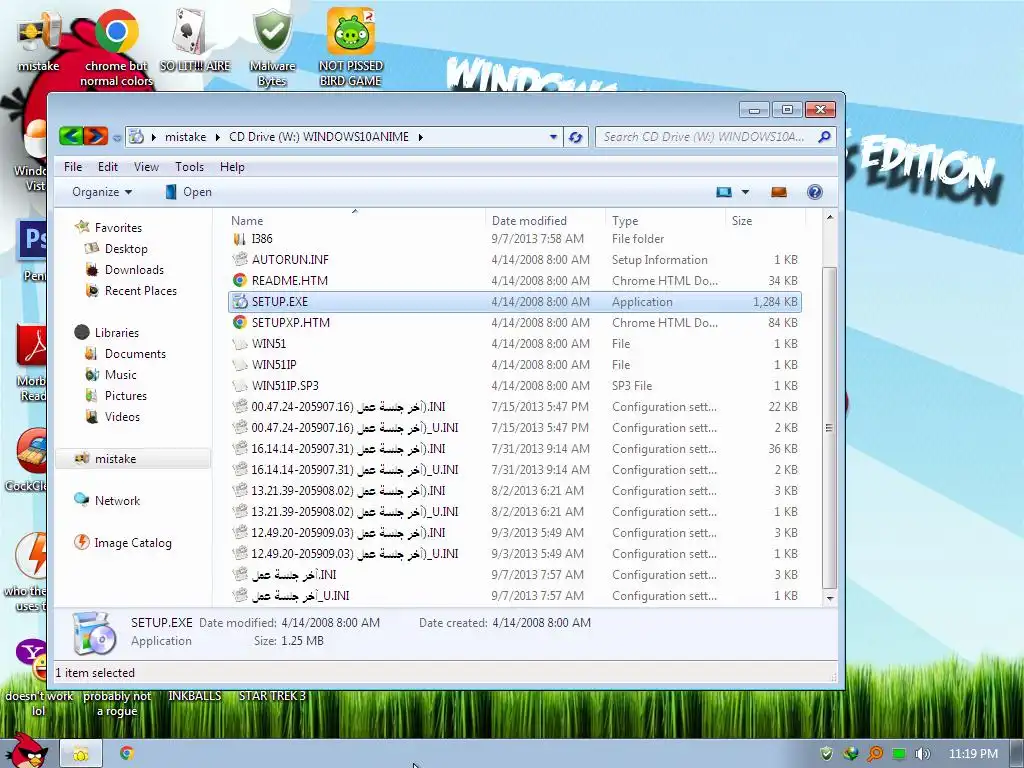
Task: Click mistake in the address breadcrumb
Action: click(x=185, y=137)
